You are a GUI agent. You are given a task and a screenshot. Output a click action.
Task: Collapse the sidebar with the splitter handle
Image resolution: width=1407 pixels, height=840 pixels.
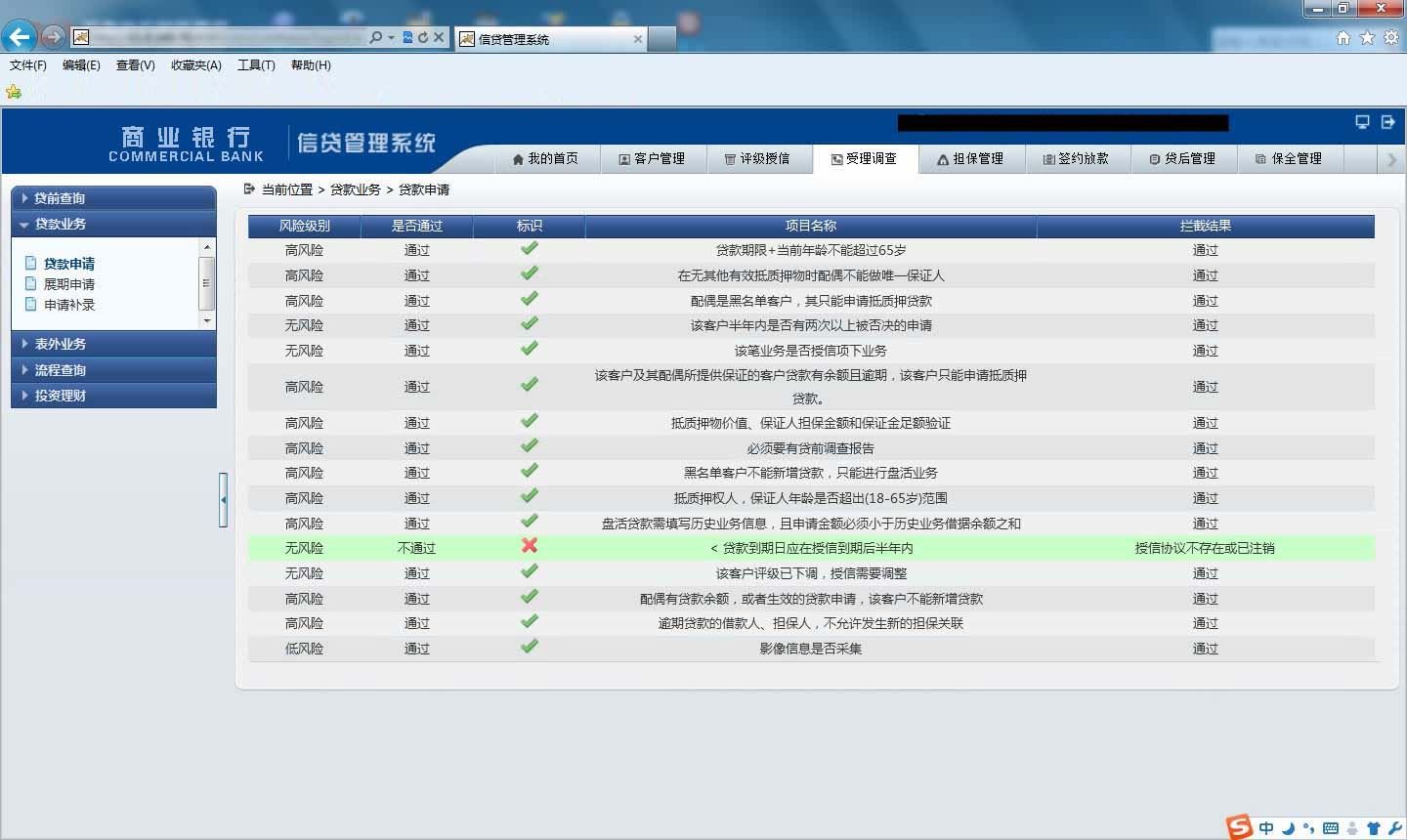click(x=224, y=500)
